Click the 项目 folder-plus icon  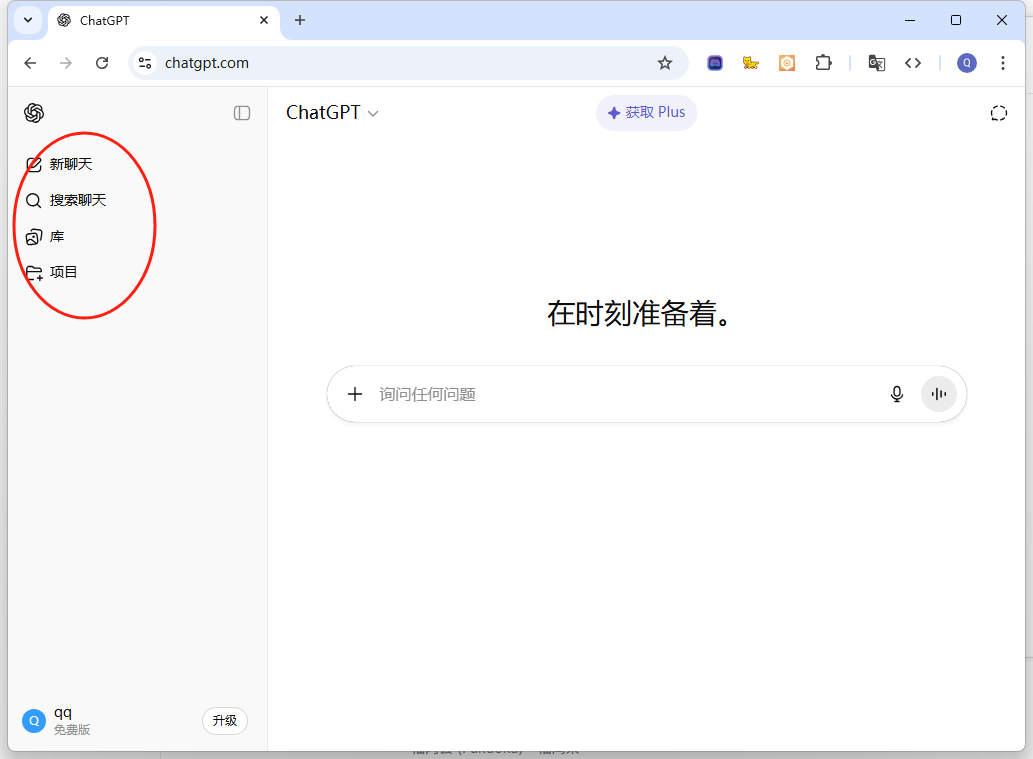point(34,272)
